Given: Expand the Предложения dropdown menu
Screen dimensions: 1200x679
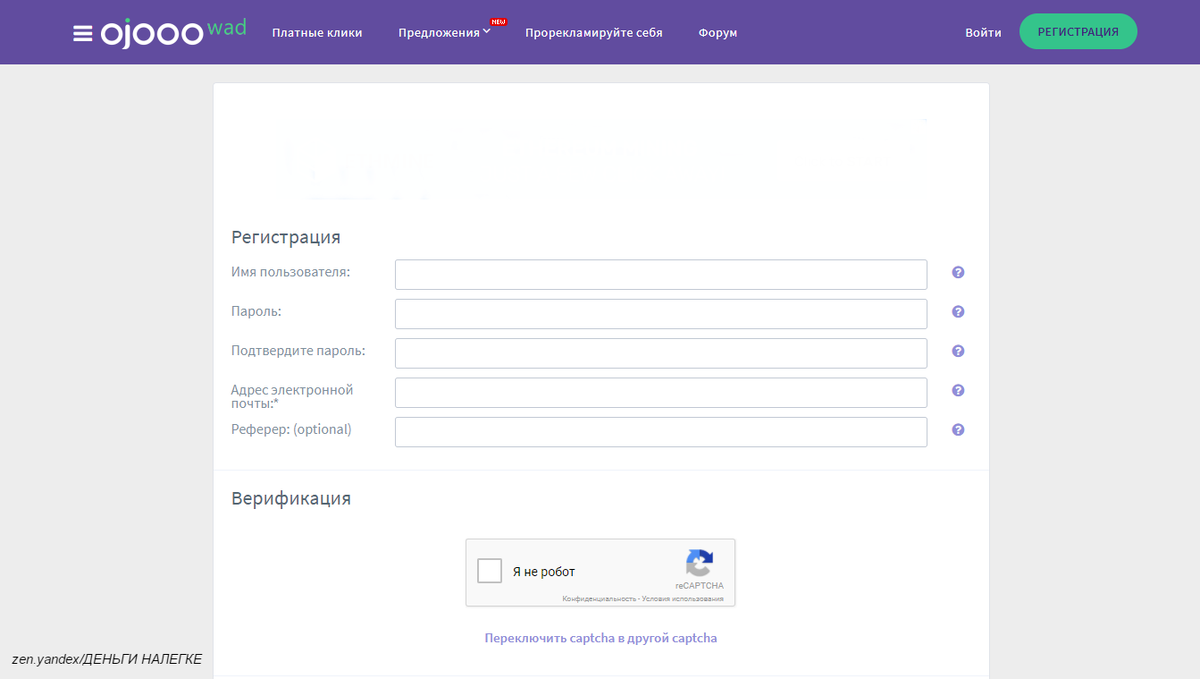Looking at the screenshot, I should pyautogui.click(x=444, y=33).
